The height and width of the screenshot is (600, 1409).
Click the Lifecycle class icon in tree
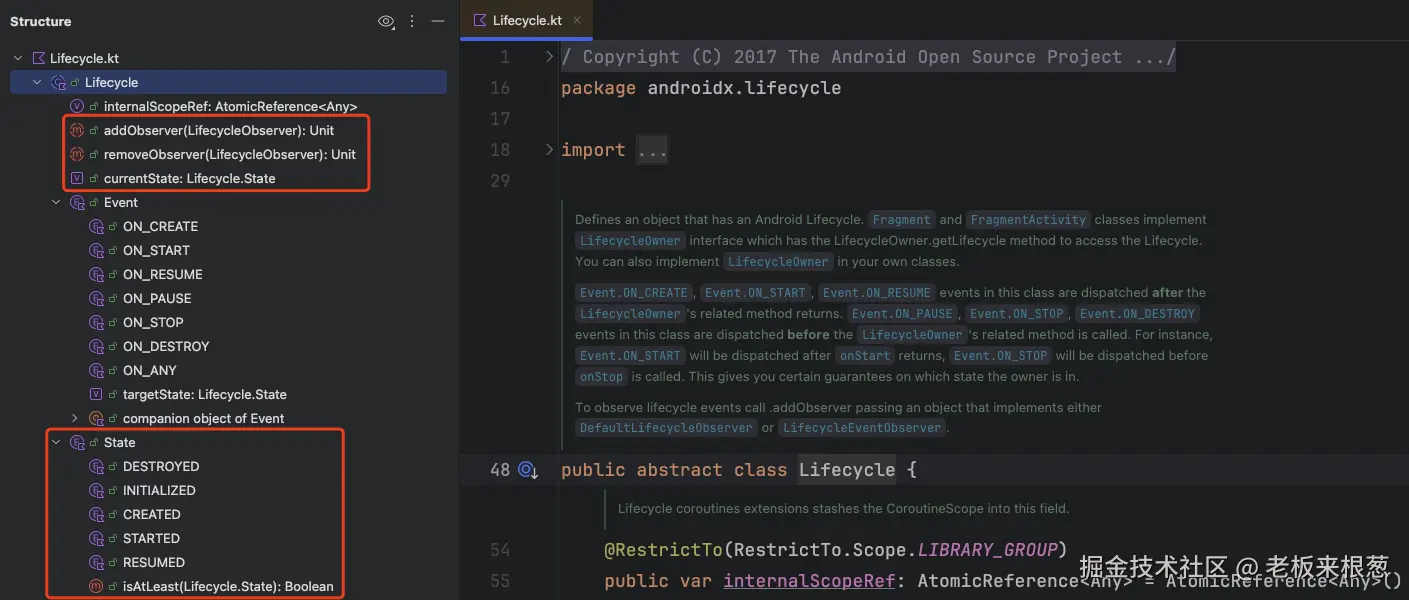(58, 82)
